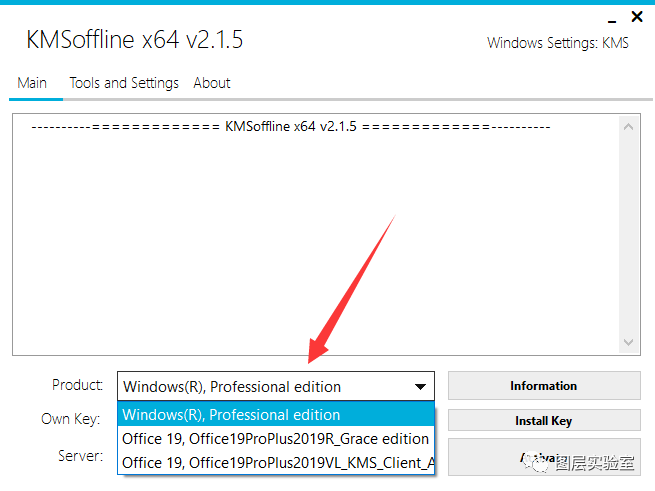Collapse the Product dropdown arrow
The height and width of the screenshot is (491, 655).
pos(420,387)
